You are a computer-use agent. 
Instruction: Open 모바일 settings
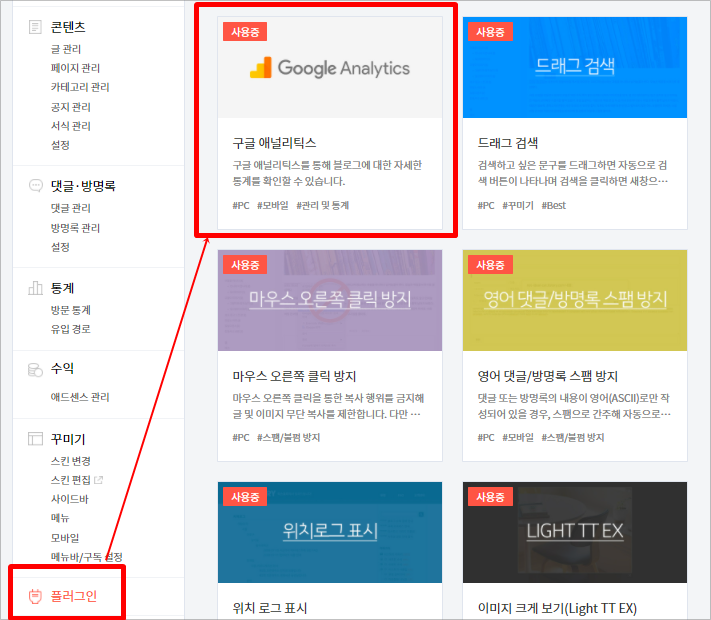coord(65,538)
